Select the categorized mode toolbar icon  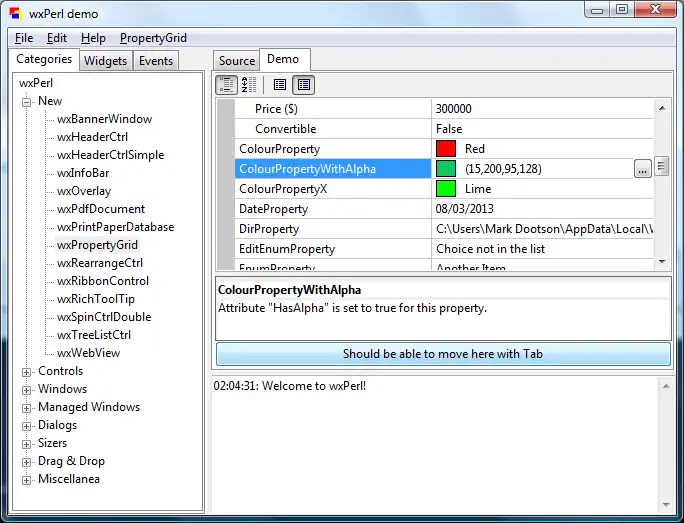coord(226,85)
